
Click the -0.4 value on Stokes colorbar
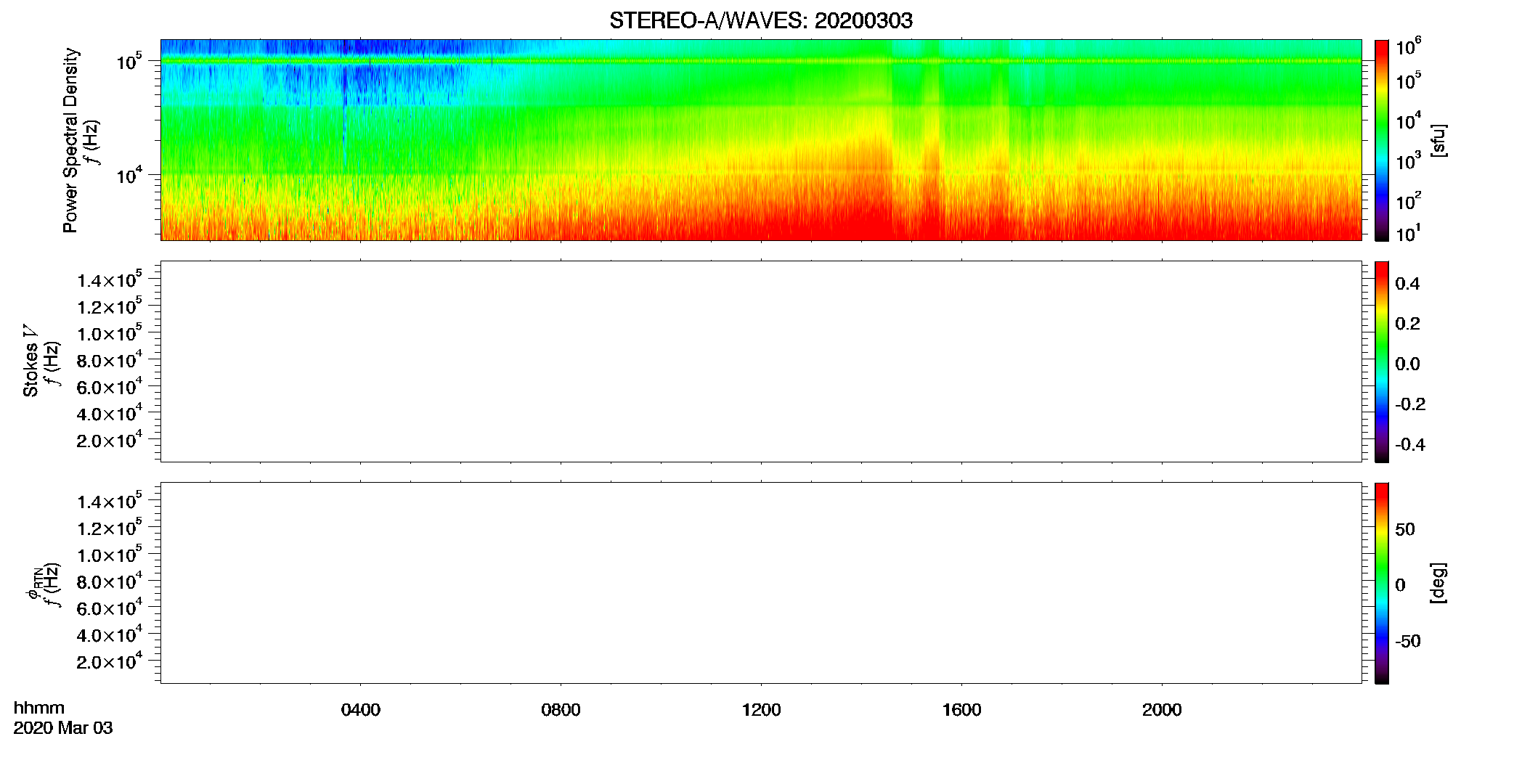[x=1410, y=444]
